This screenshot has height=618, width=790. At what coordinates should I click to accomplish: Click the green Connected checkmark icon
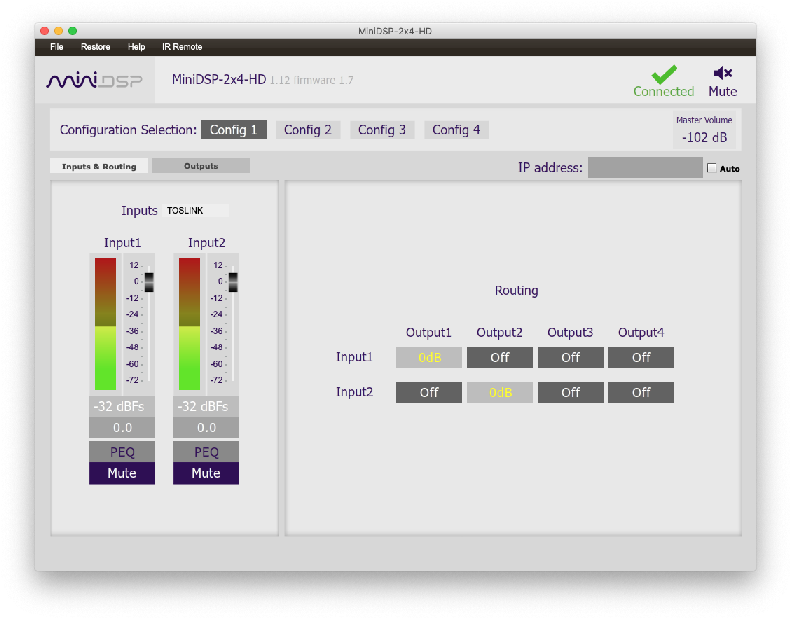(x=663, y=73)
